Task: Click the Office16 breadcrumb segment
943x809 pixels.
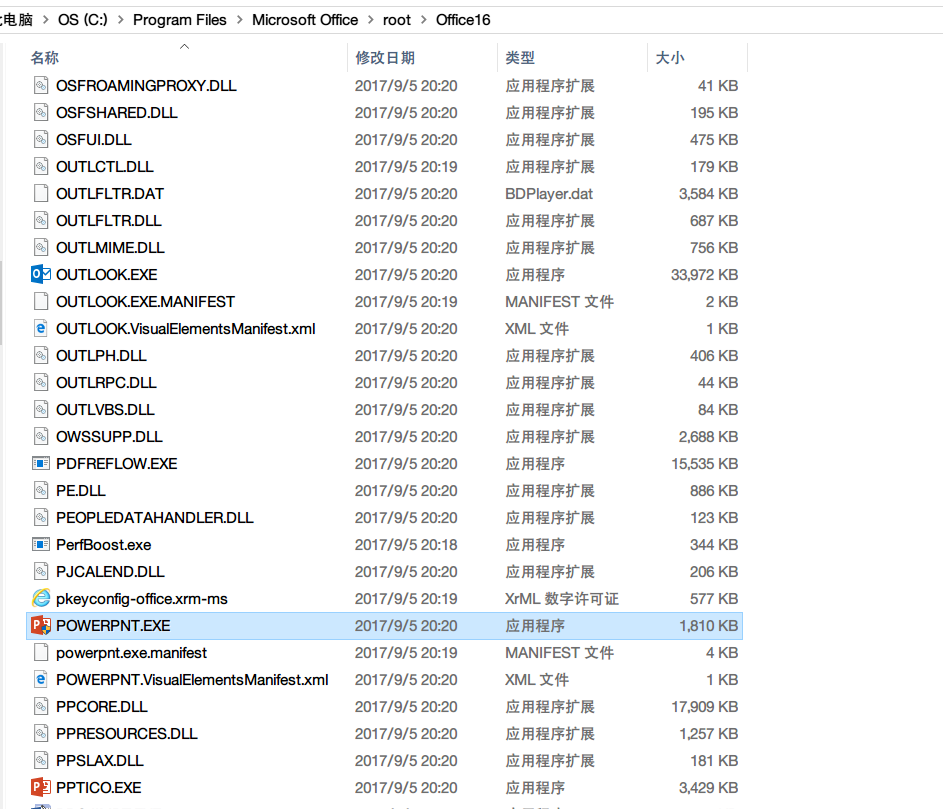Action: (463, 20)
